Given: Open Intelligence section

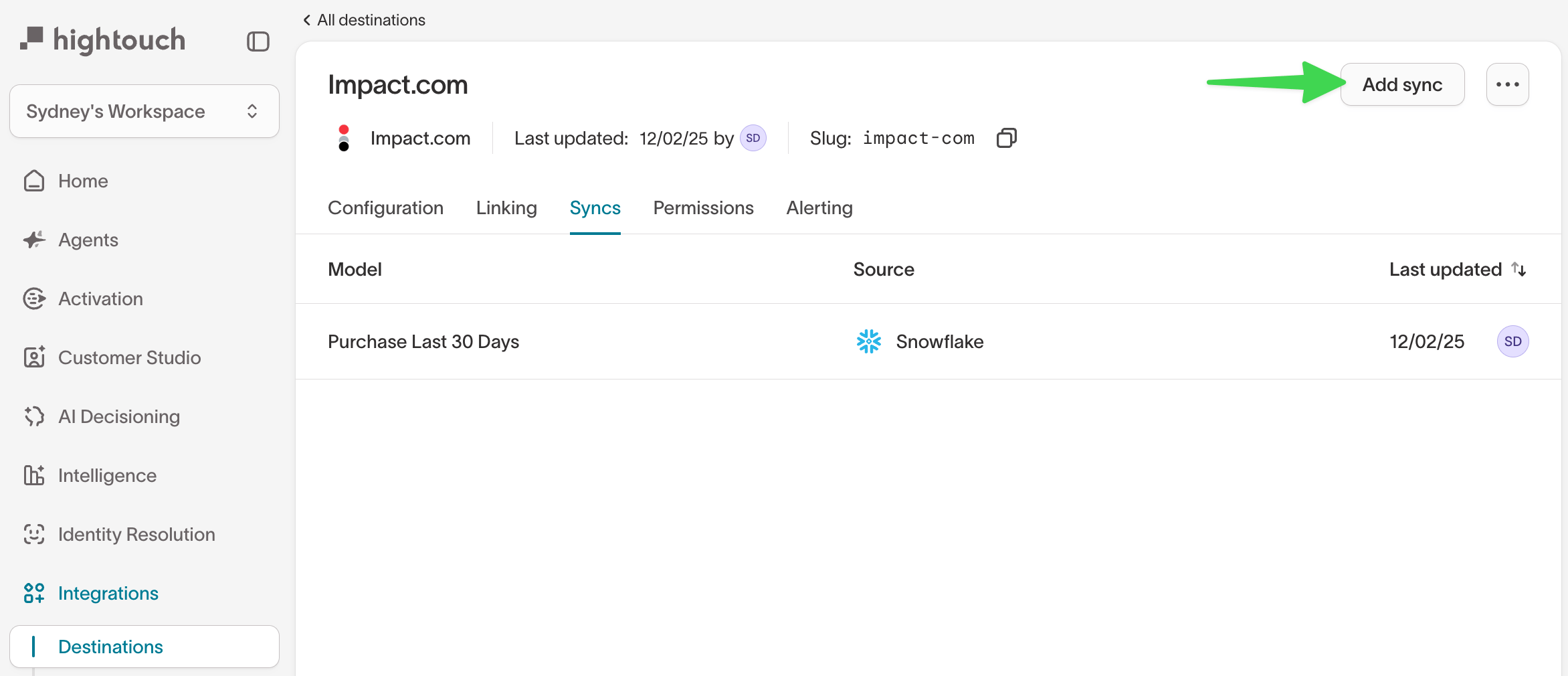Looking at the screenshot, I should (x=107, y=475).
